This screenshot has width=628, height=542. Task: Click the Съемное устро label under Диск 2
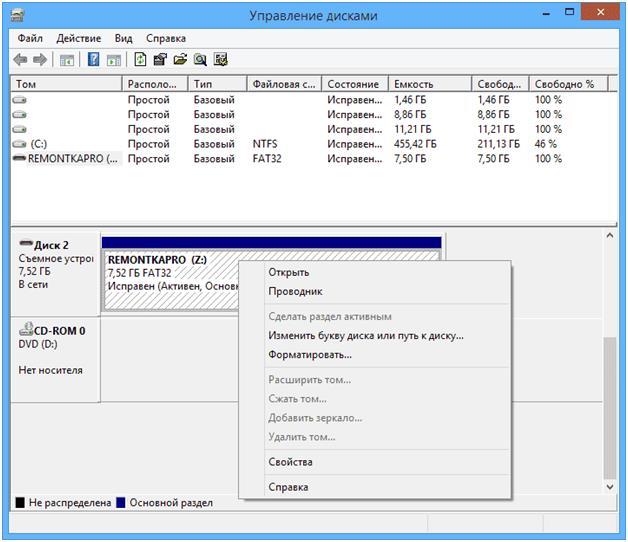click(x=56, y=259)
